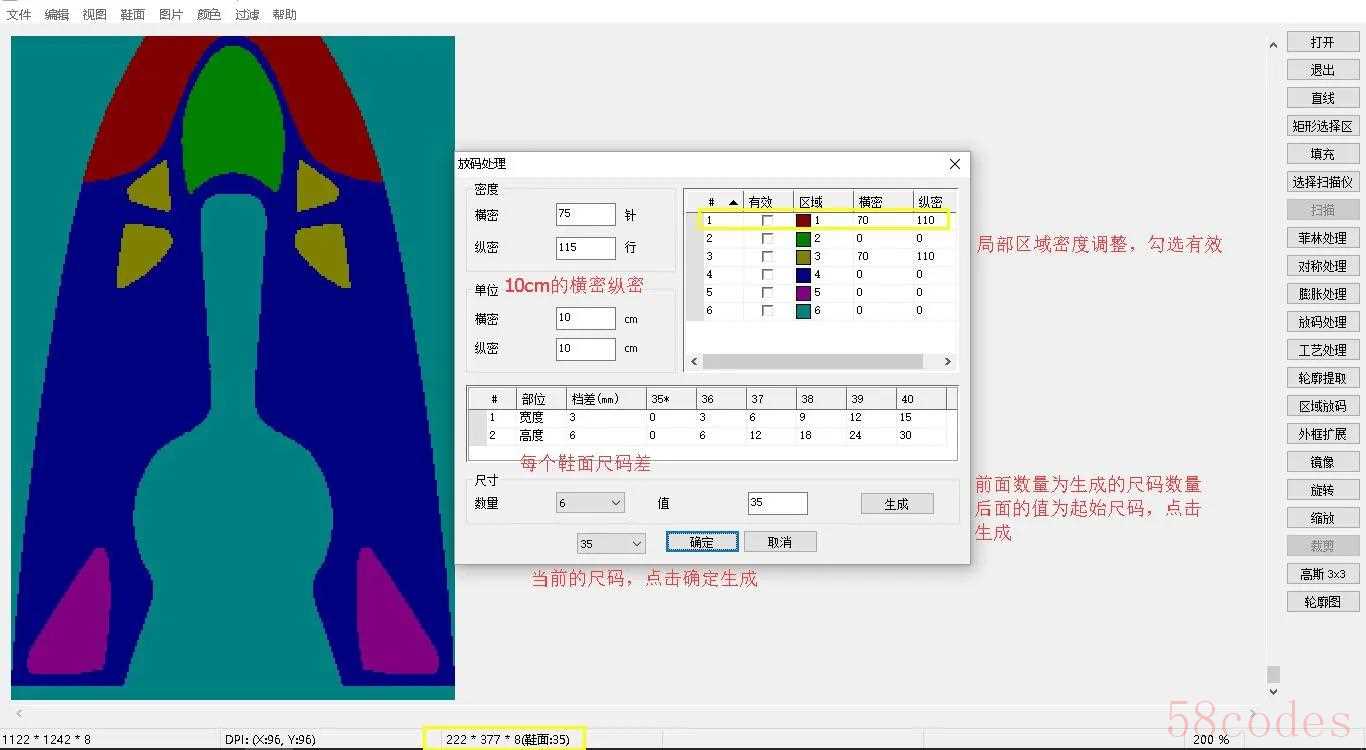
Task: Check the 有效 box for region 6
Action: [767, 311]
